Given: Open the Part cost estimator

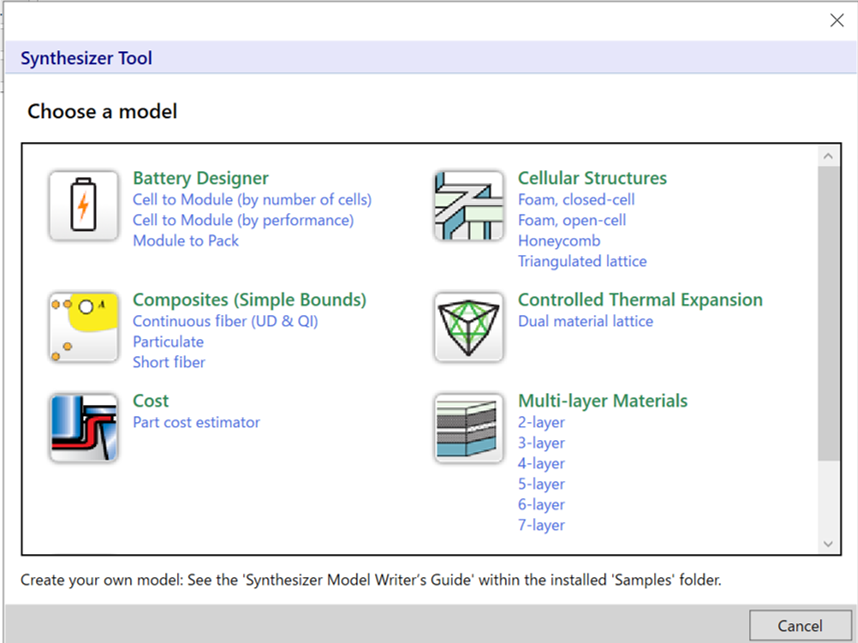Looking at the screenshot, I should [x=196, y=422].
